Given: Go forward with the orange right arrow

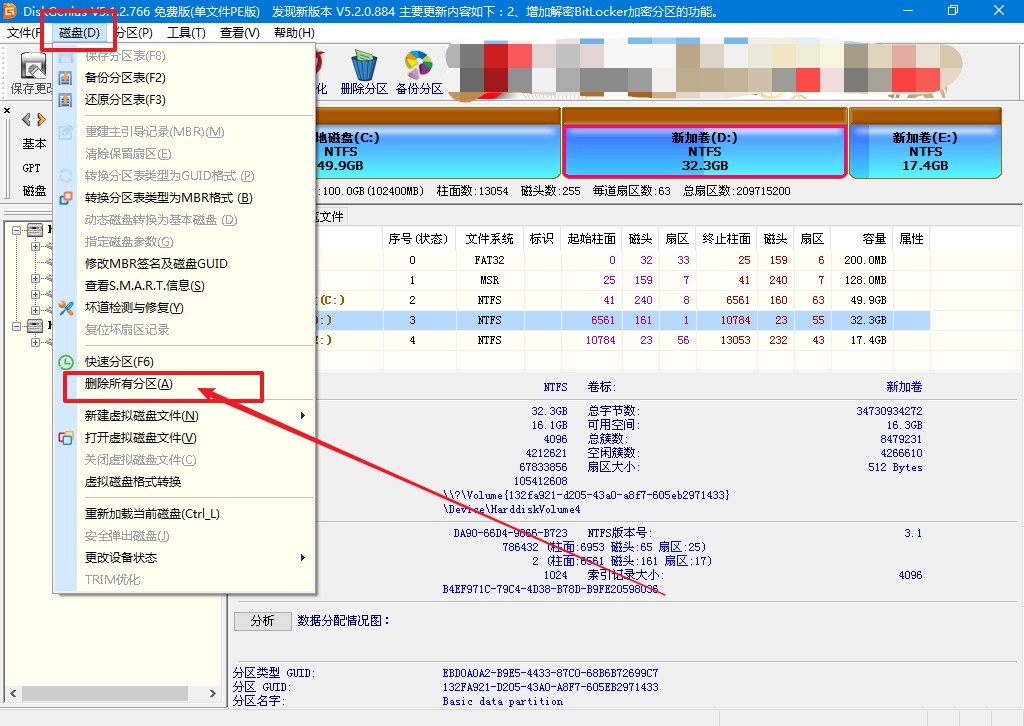Looking at the screenshot, I should (41, 119).
